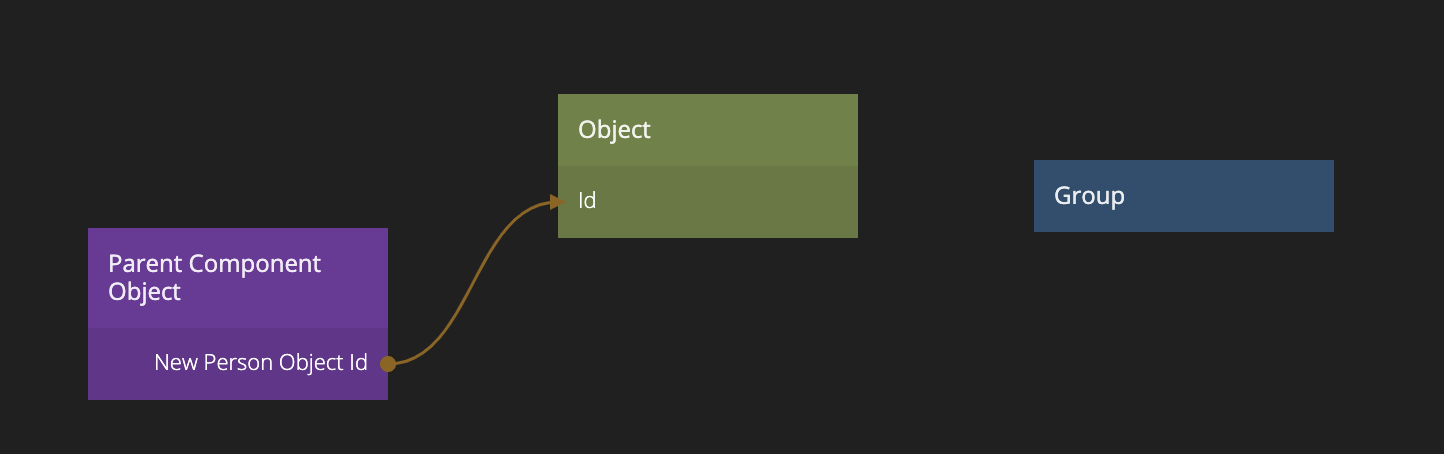Click the purple port row's left empty area
This screenshot has width=1444, height=454.
[x=118, y=364]
